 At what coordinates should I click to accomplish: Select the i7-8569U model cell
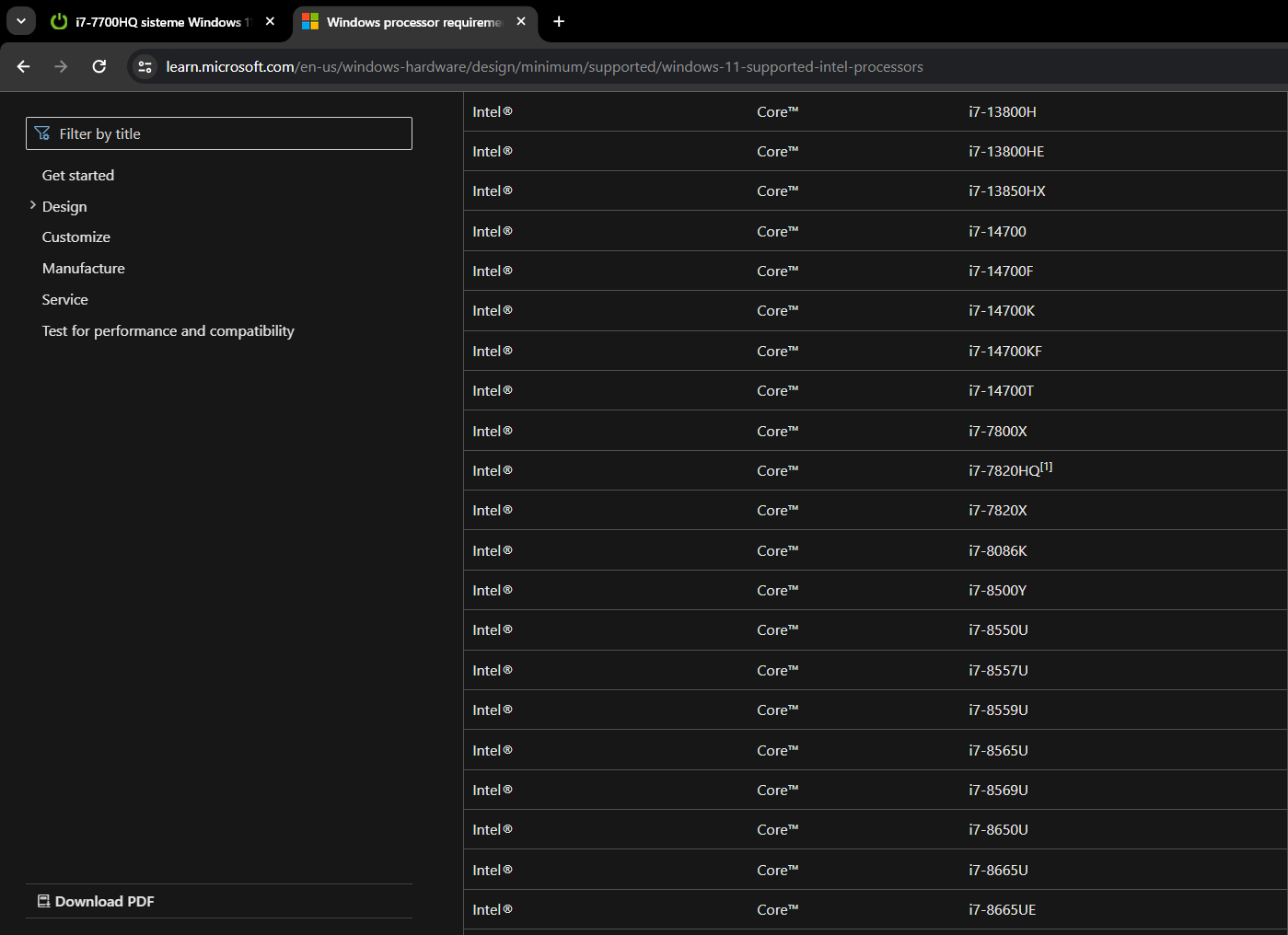tap(999, 790)
